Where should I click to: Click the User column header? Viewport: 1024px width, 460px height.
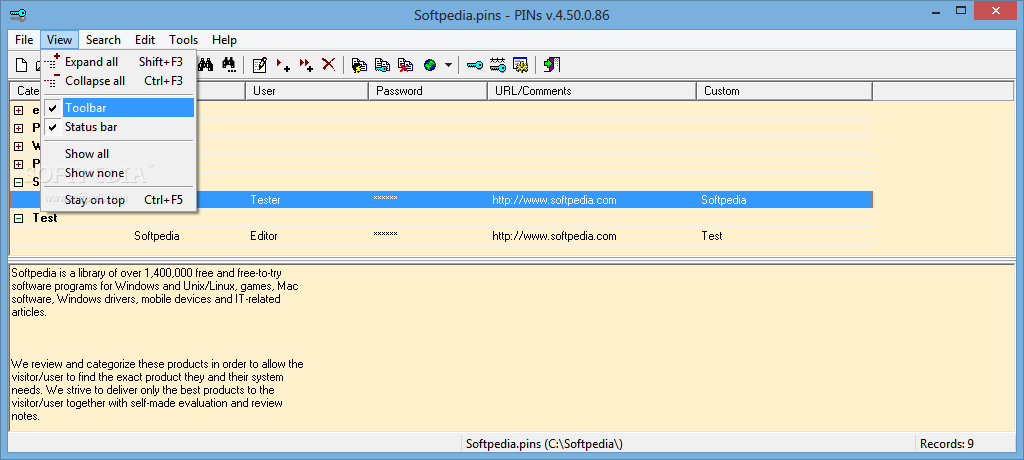[x=307, y=91]
